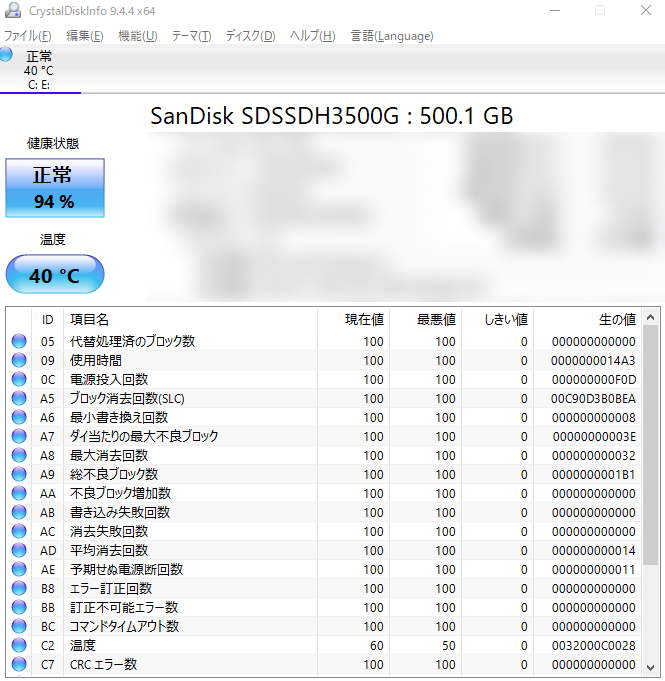Open the ディスク(D) menu
The image size is (665, 681).
coord(250,36)
